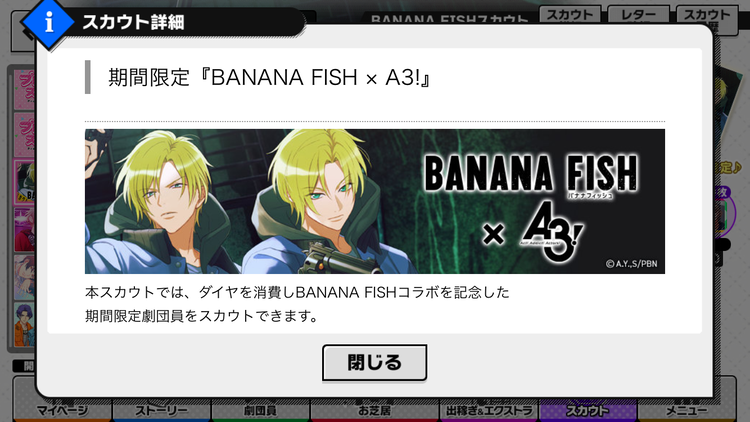Click the blue diamond info icon
This screenshot has width=750, height=422.
tap(48, 22)
